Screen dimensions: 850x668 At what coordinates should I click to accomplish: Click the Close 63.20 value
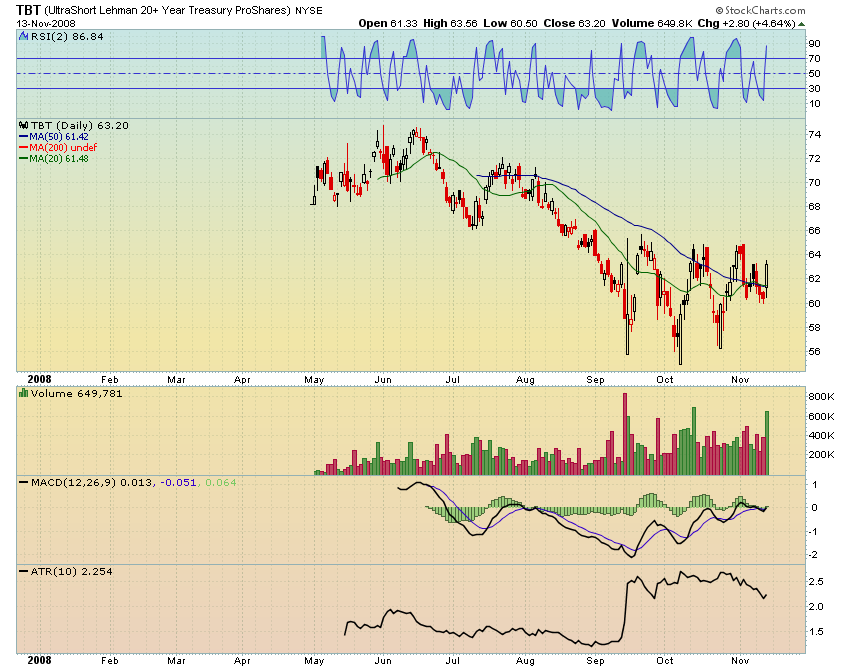(x=575, y=23)
